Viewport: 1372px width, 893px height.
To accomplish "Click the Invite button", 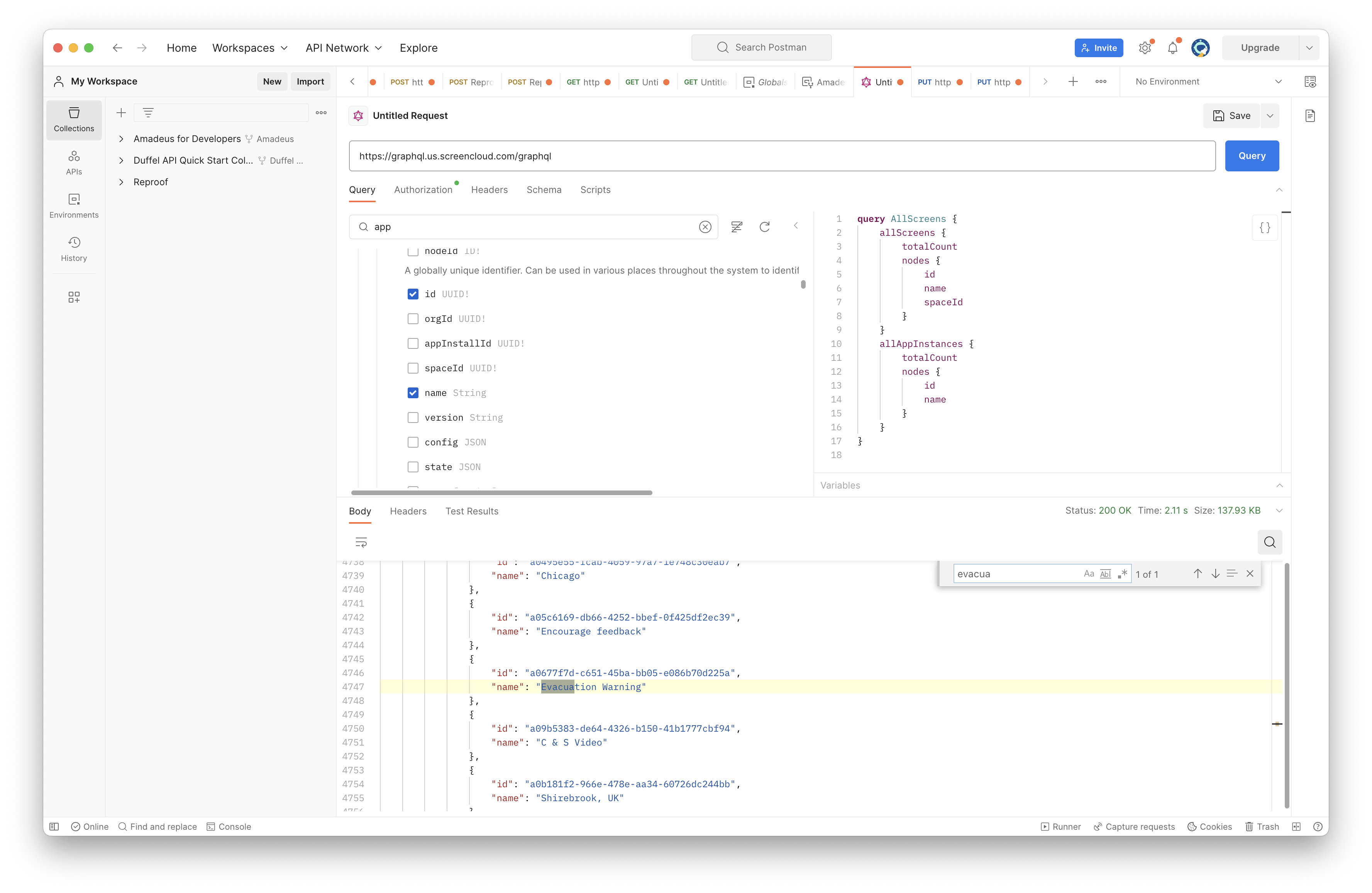I will (1099, 48).
